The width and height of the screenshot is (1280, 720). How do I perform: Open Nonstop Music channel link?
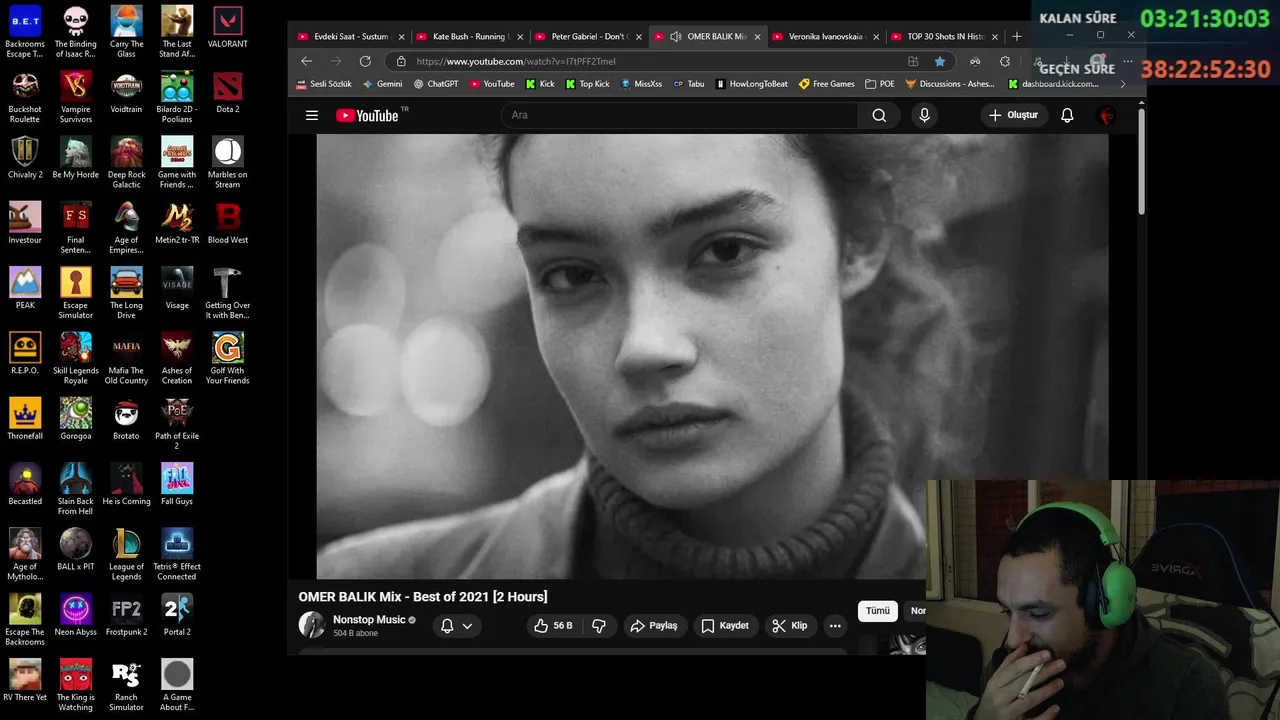click(369, 620)
